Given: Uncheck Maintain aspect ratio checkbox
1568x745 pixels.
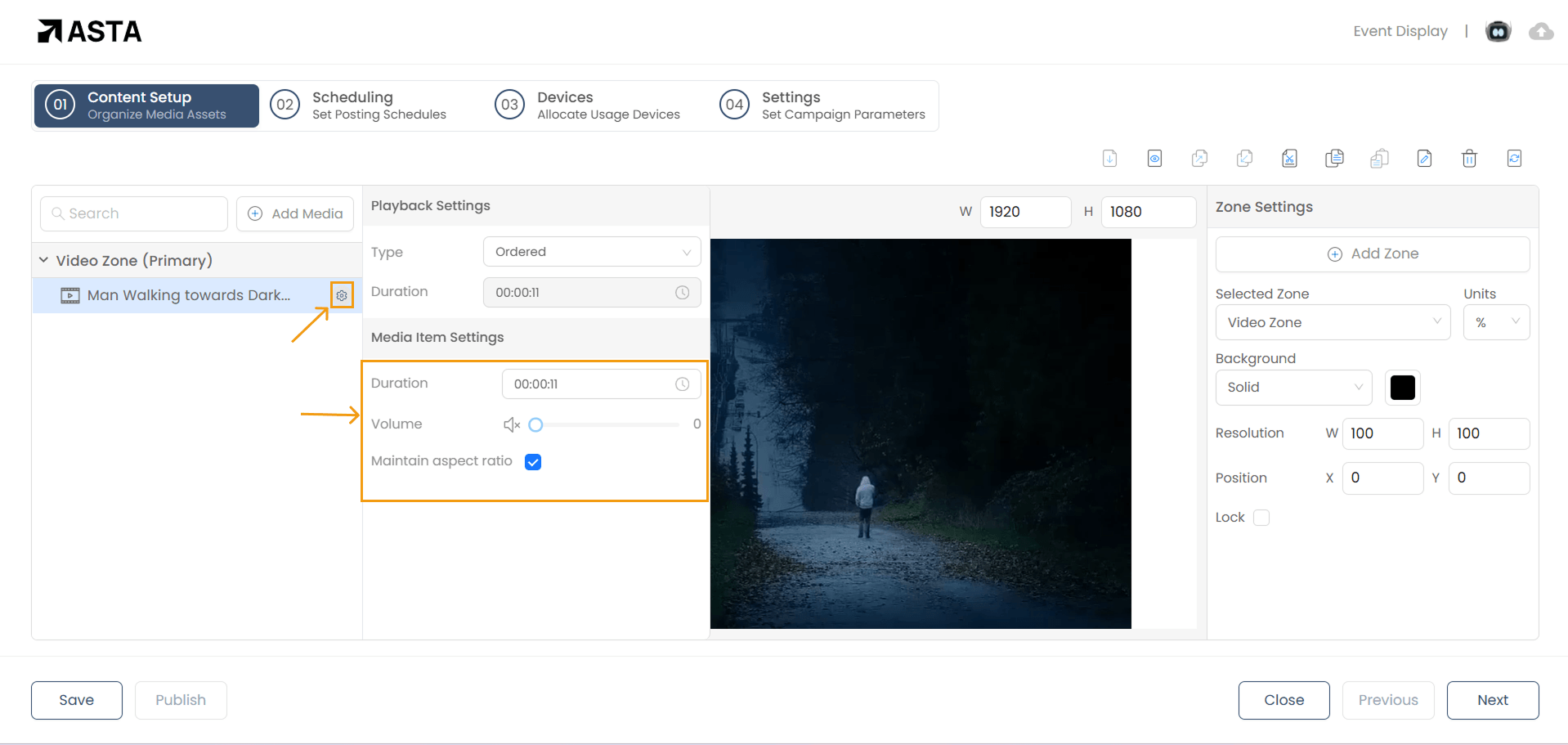Looking at the screenshot, I should click(533, 462).
